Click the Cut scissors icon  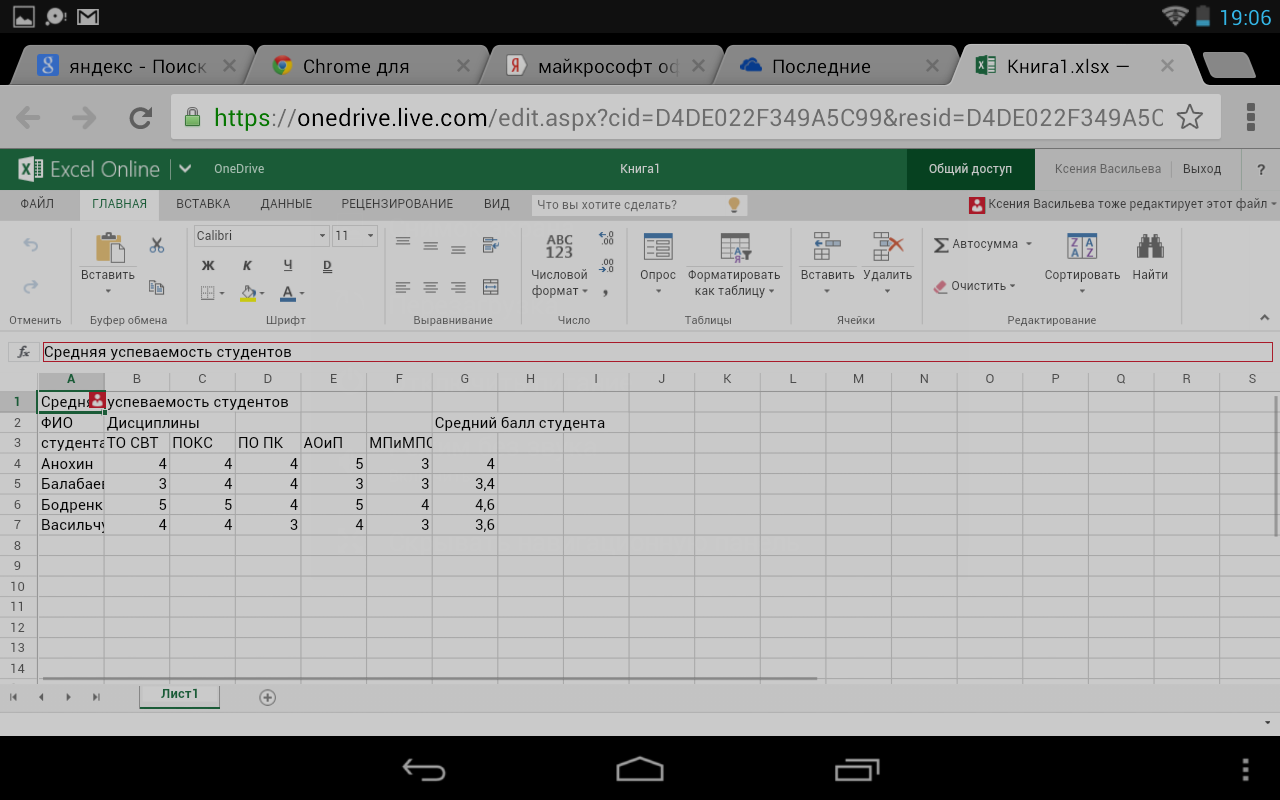[157, 245]
